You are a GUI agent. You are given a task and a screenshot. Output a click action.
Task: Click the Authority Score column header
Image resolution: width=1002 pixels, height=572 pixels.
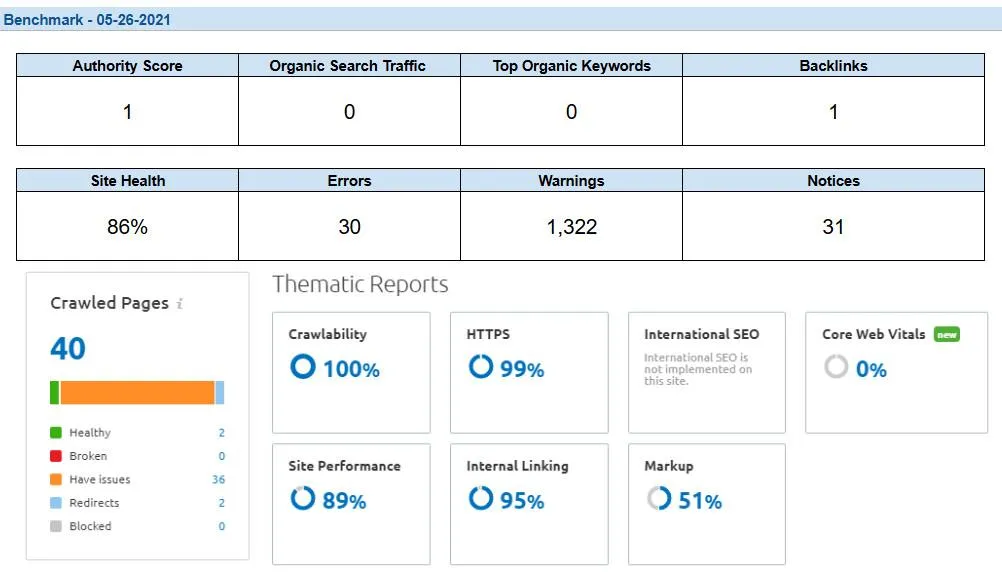point(127,65)
